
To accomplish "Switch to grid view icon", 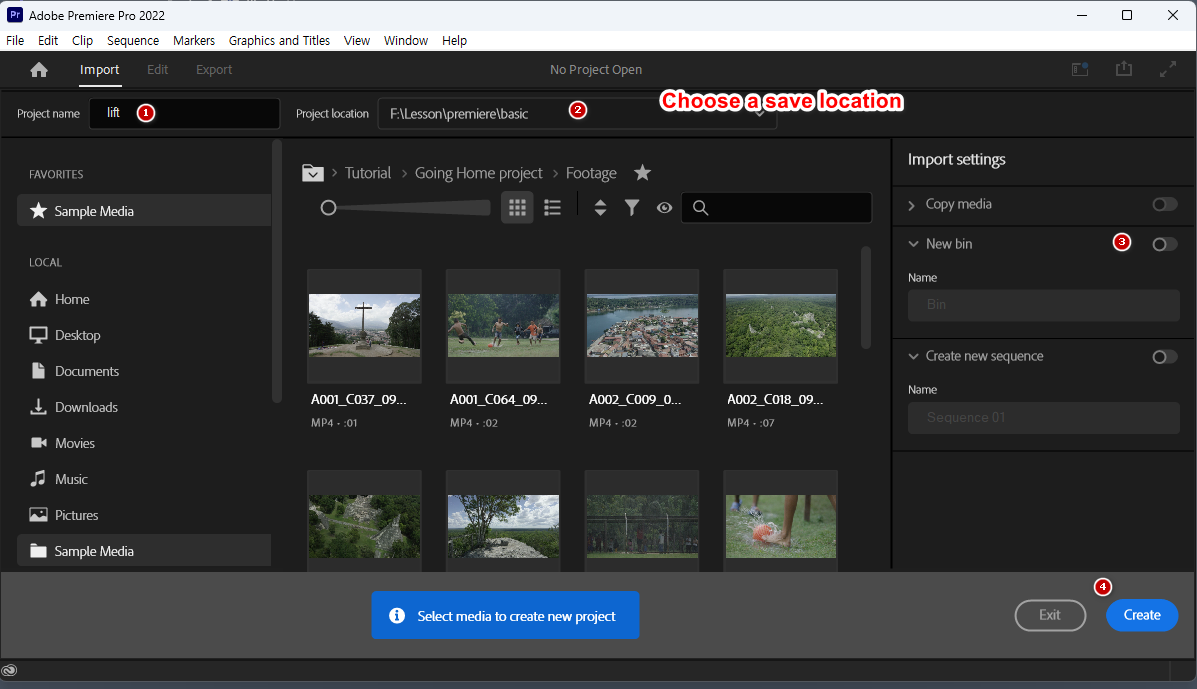I will (517, 207).
